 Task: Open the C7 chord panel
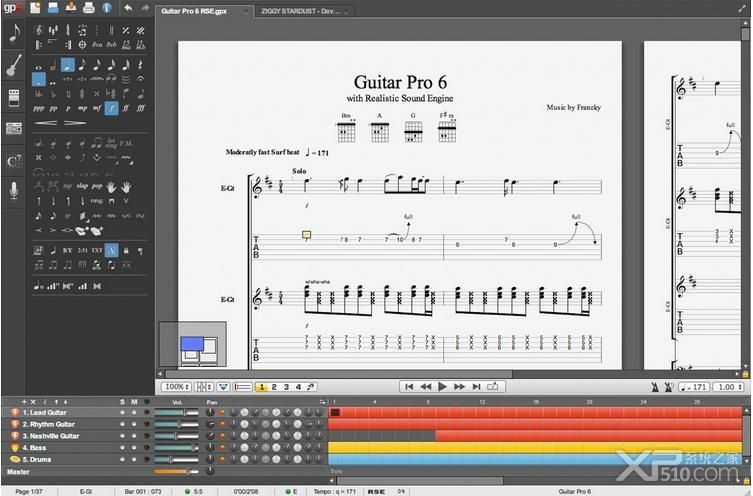coord(14,161)
